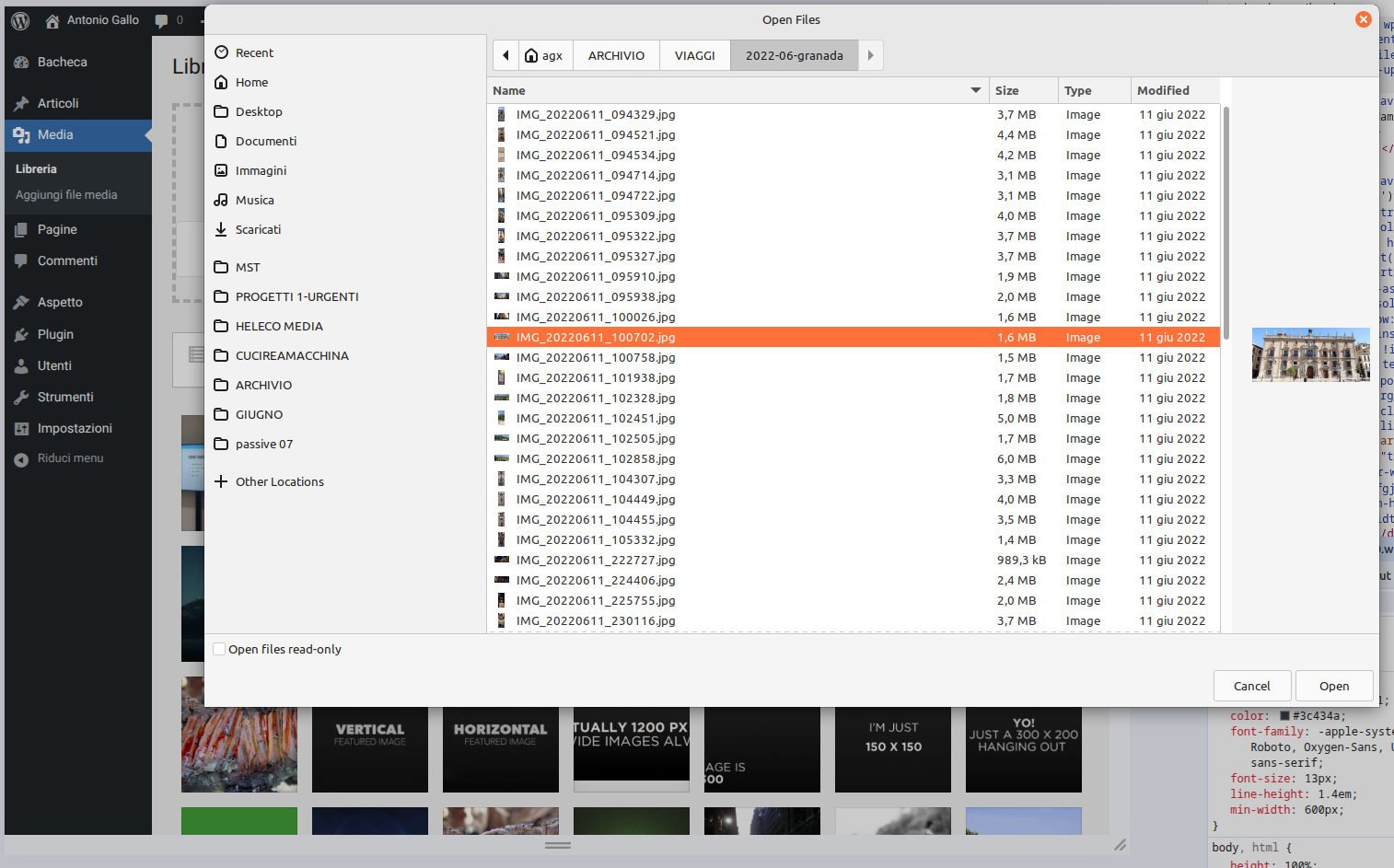
Task: Click the comments bubble icon in admin bar
Action: [162, 20]
